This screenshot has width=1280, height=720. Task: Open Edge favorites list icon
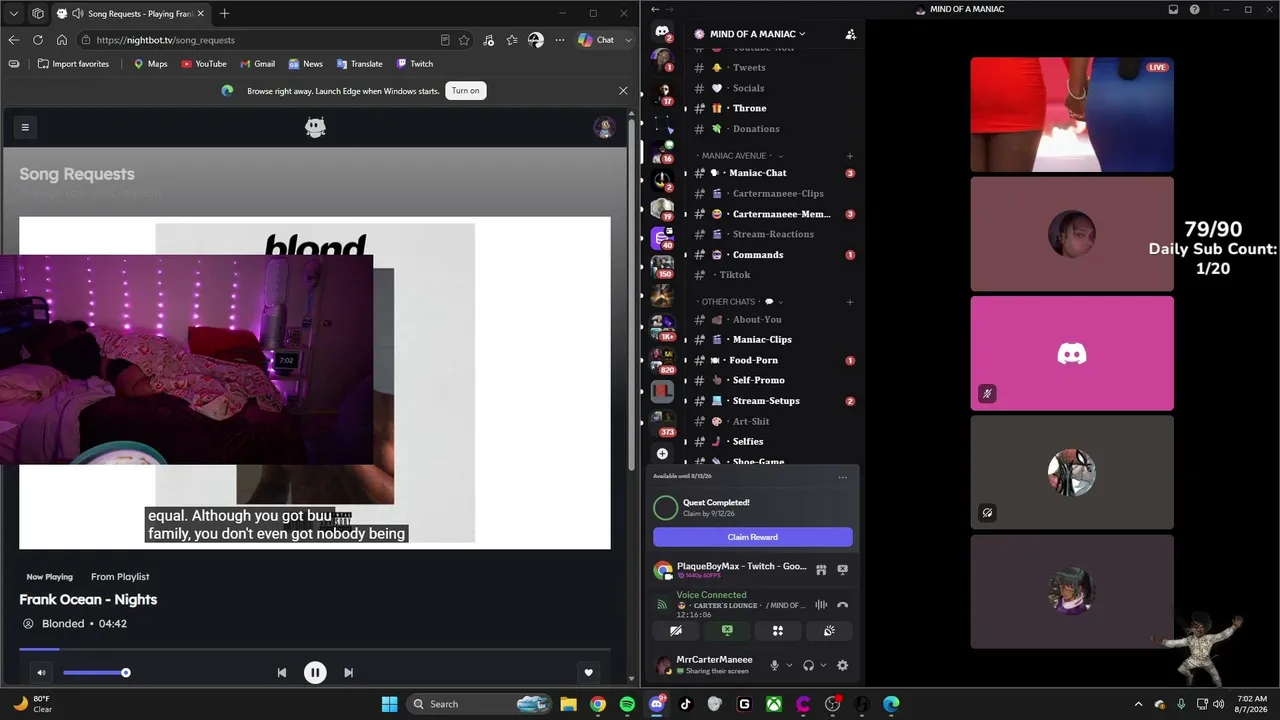point(512,40)
